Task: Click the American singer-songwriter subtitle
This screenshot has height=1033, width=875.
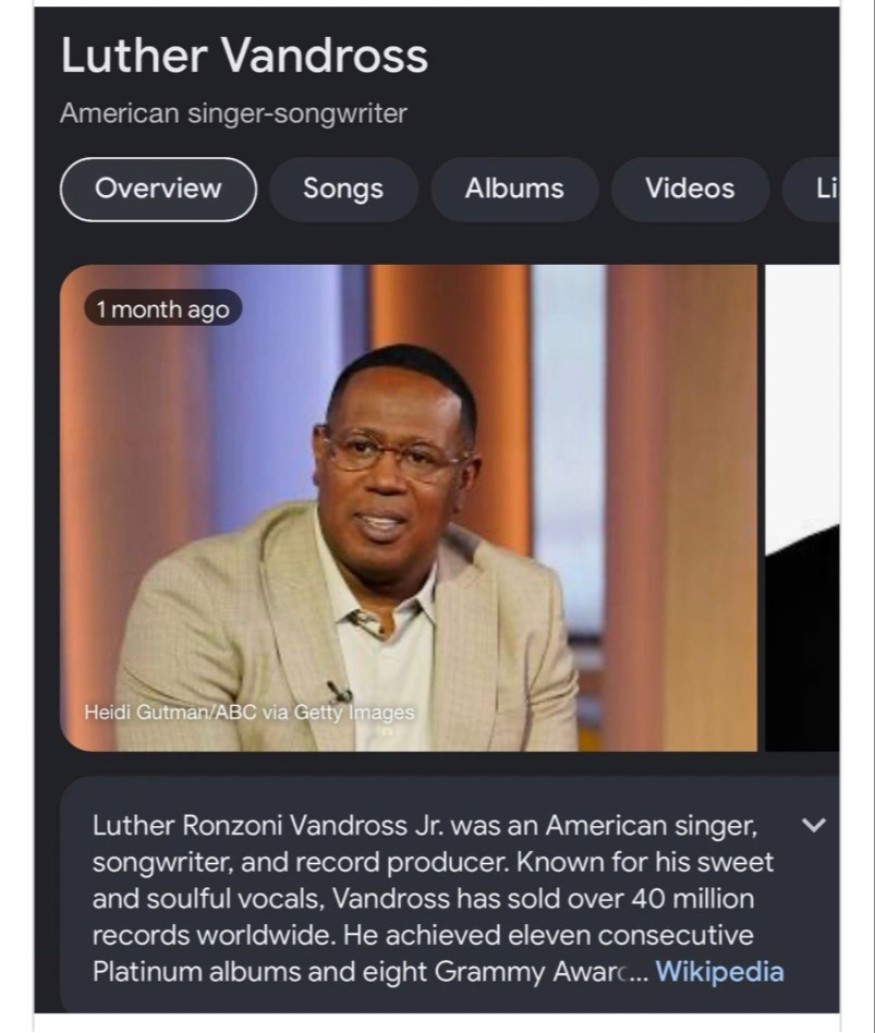Action: pyautogui.click(x=233, y=113)
